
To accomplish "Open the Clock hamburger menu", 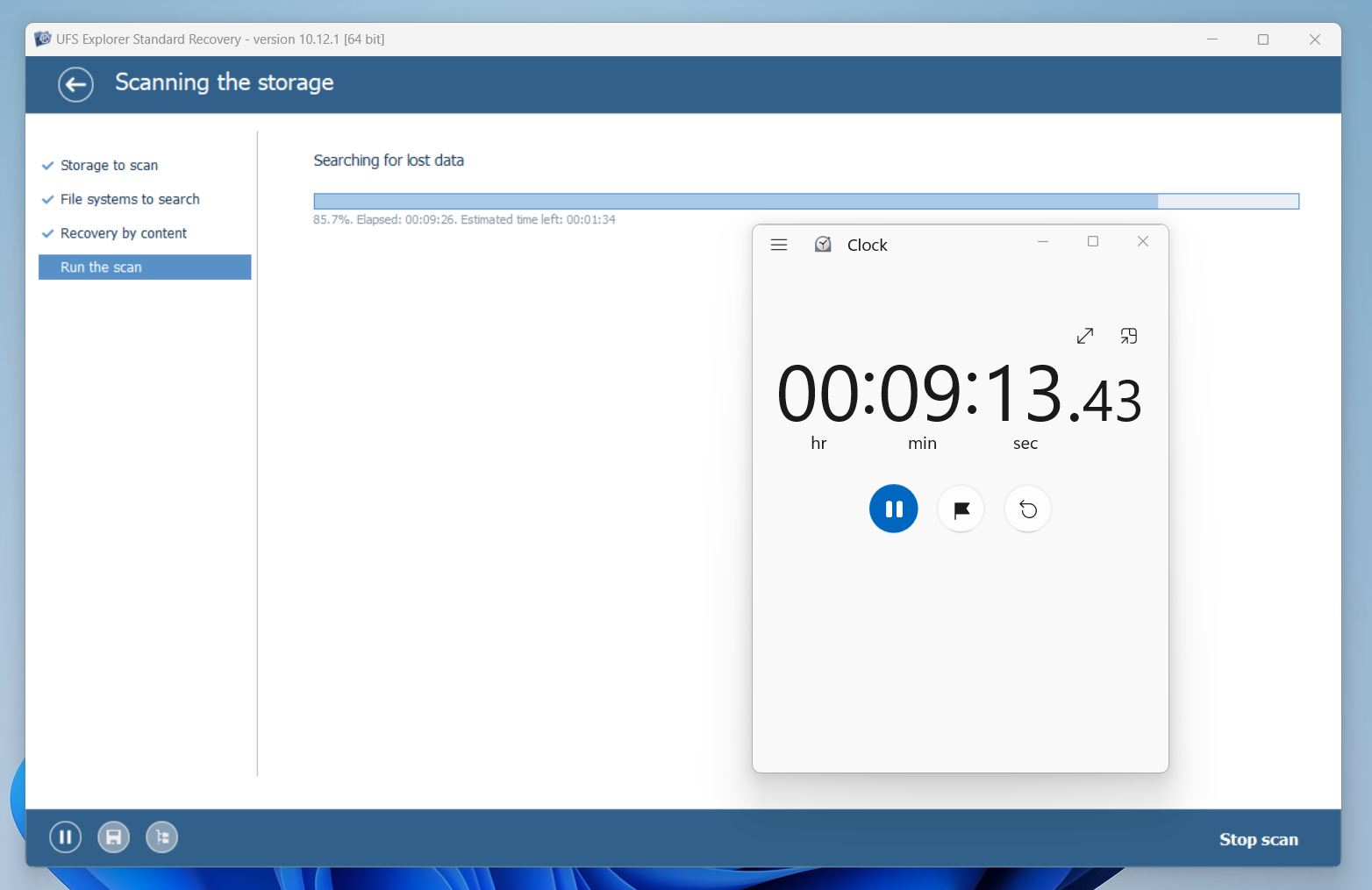I will tap(779, 245).
